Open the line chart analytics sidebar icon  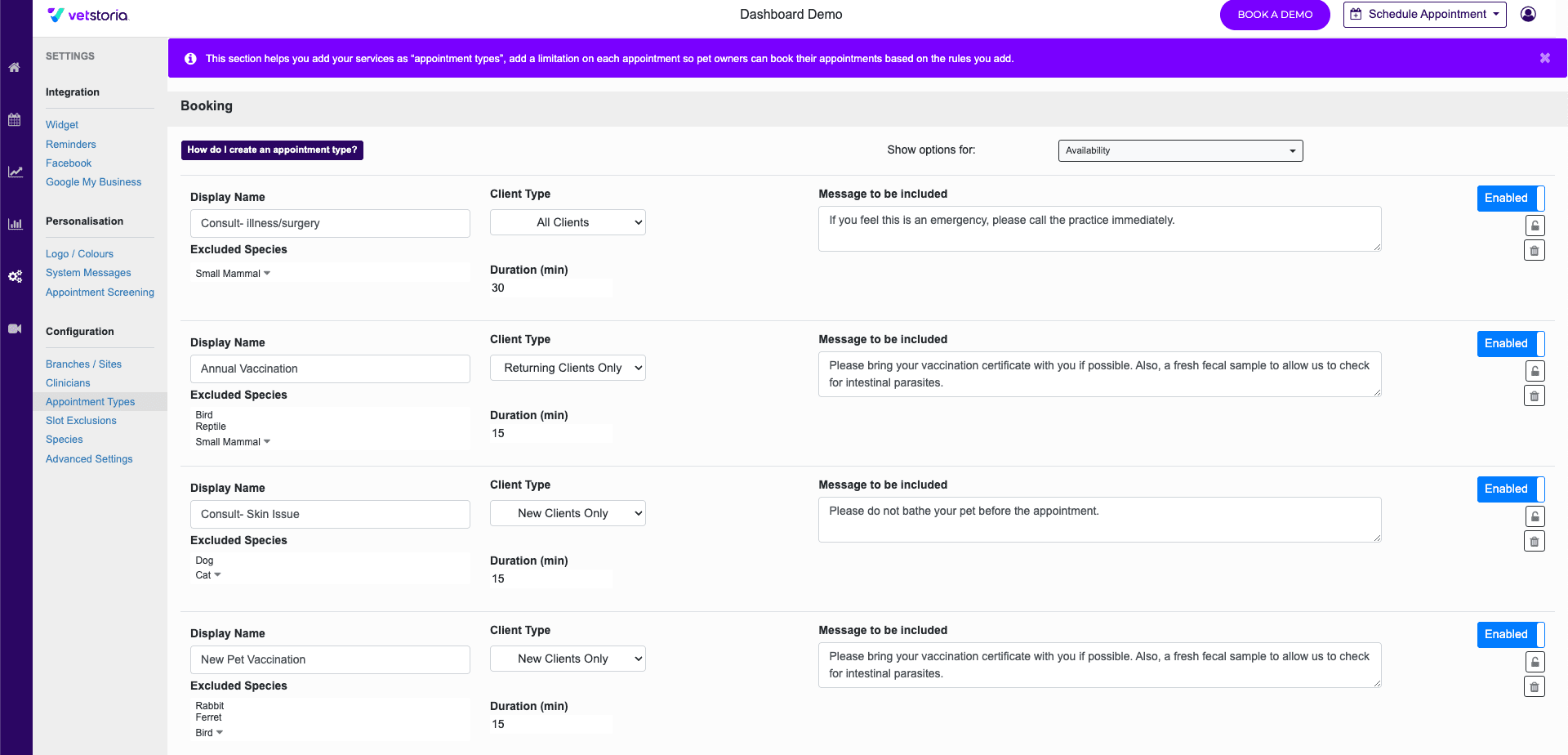click(15, 172)
